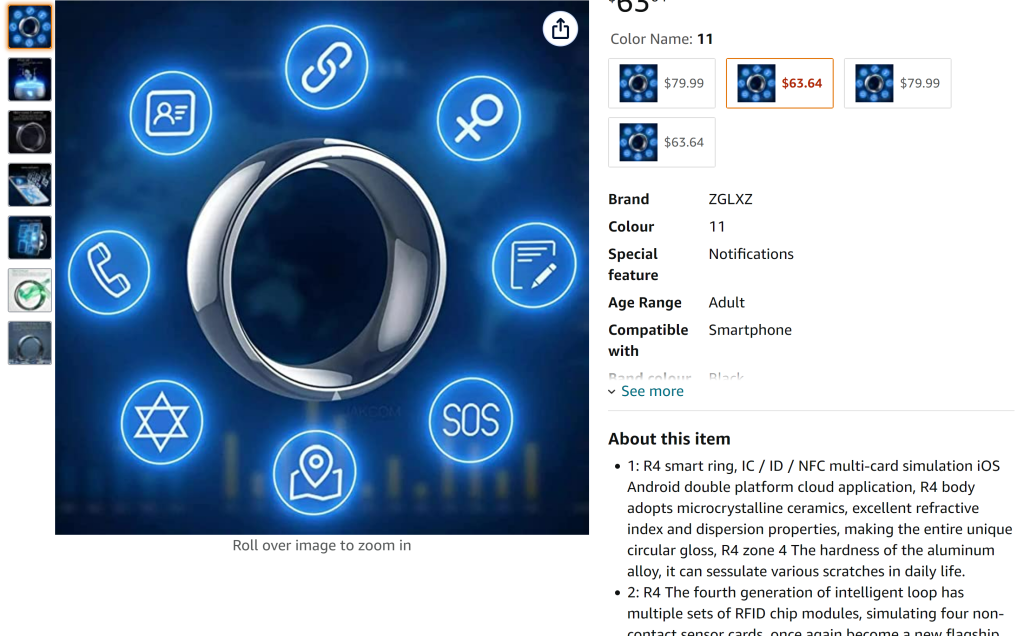This screenshot has width=1024, height=636.
Task: Expand product details with See more
Action: click(652, 391)
